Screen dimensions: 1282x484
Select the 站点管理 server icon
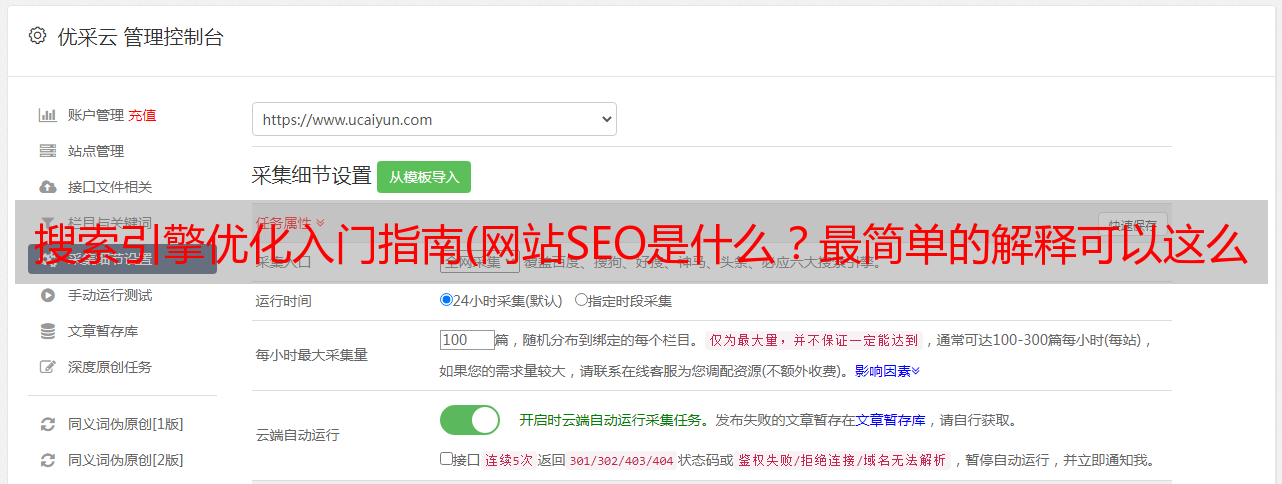47,151
